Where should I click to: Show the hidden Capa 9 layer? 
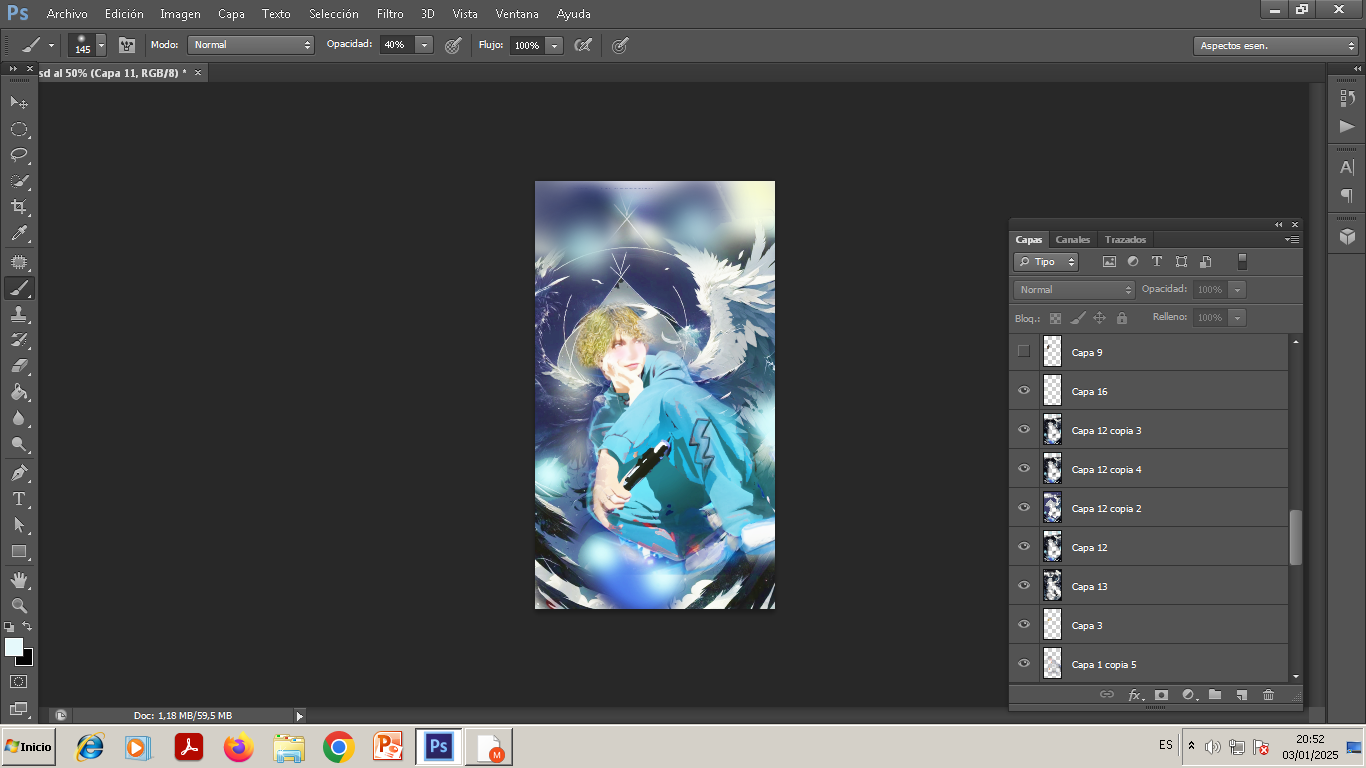(x=1023, y=351)
